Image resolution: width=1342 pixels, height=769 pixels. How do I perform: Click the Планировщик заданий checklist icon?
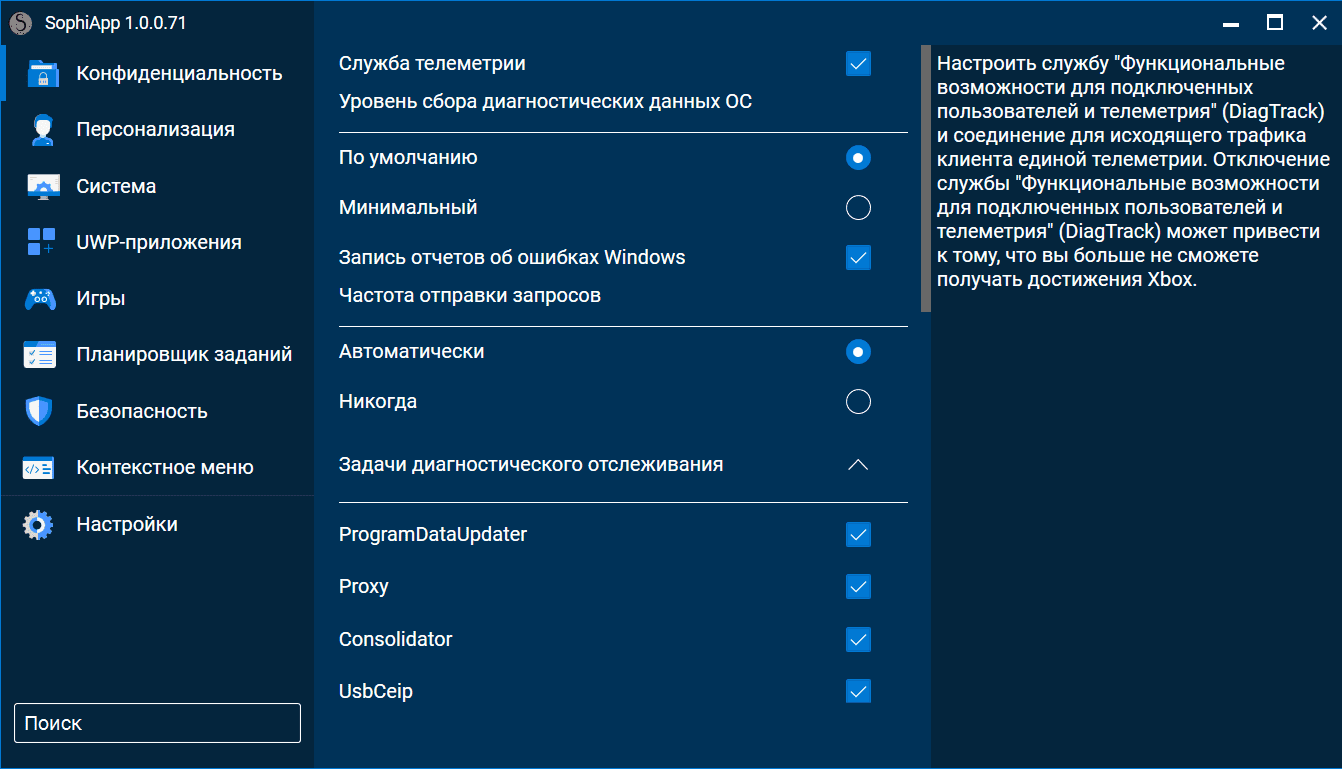pos(41,355)
